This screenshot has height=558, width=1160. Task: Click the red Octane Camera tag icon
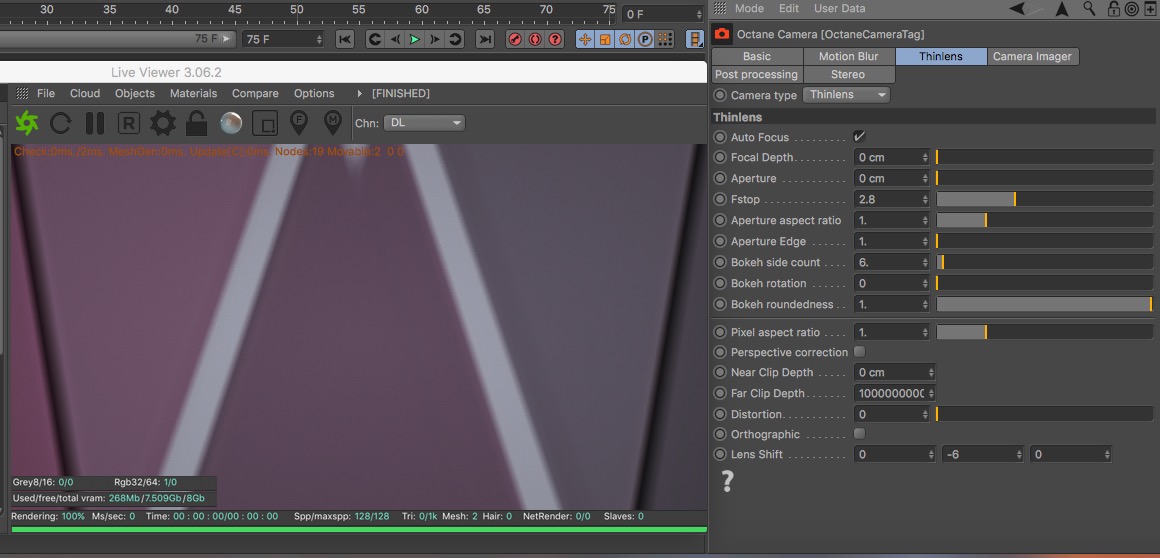[723, 34]
